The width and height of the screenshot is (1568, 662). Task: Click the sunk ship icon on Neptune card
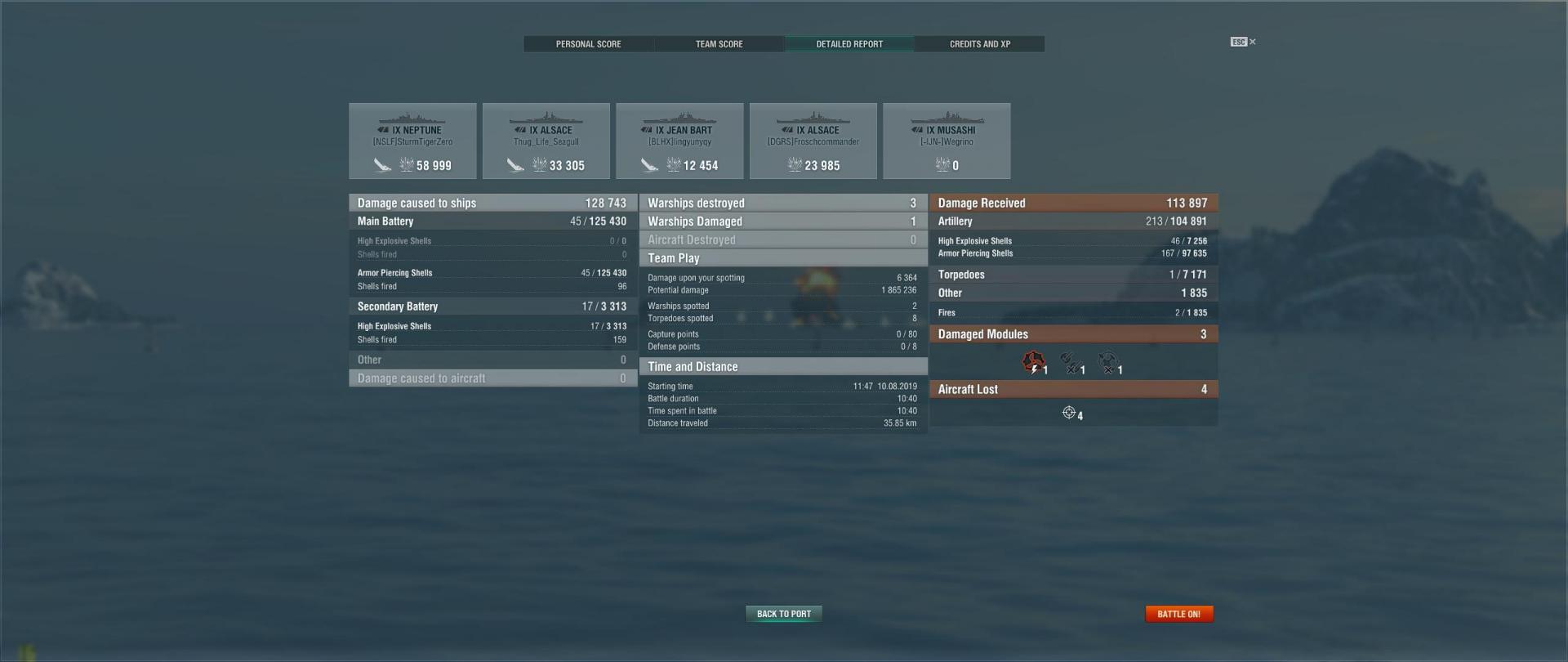[382, 165]
